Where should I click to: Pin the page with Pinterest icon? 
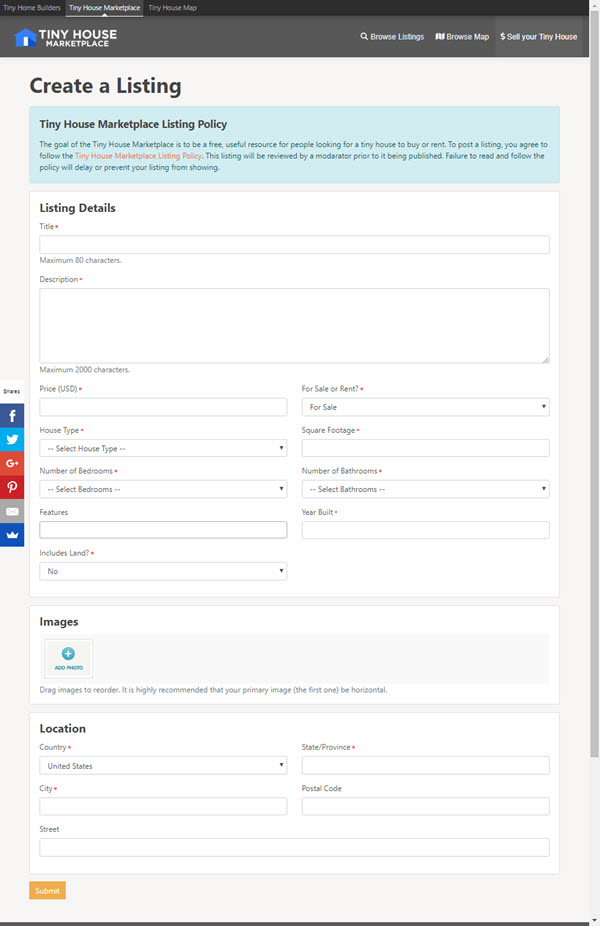point(12,487)
